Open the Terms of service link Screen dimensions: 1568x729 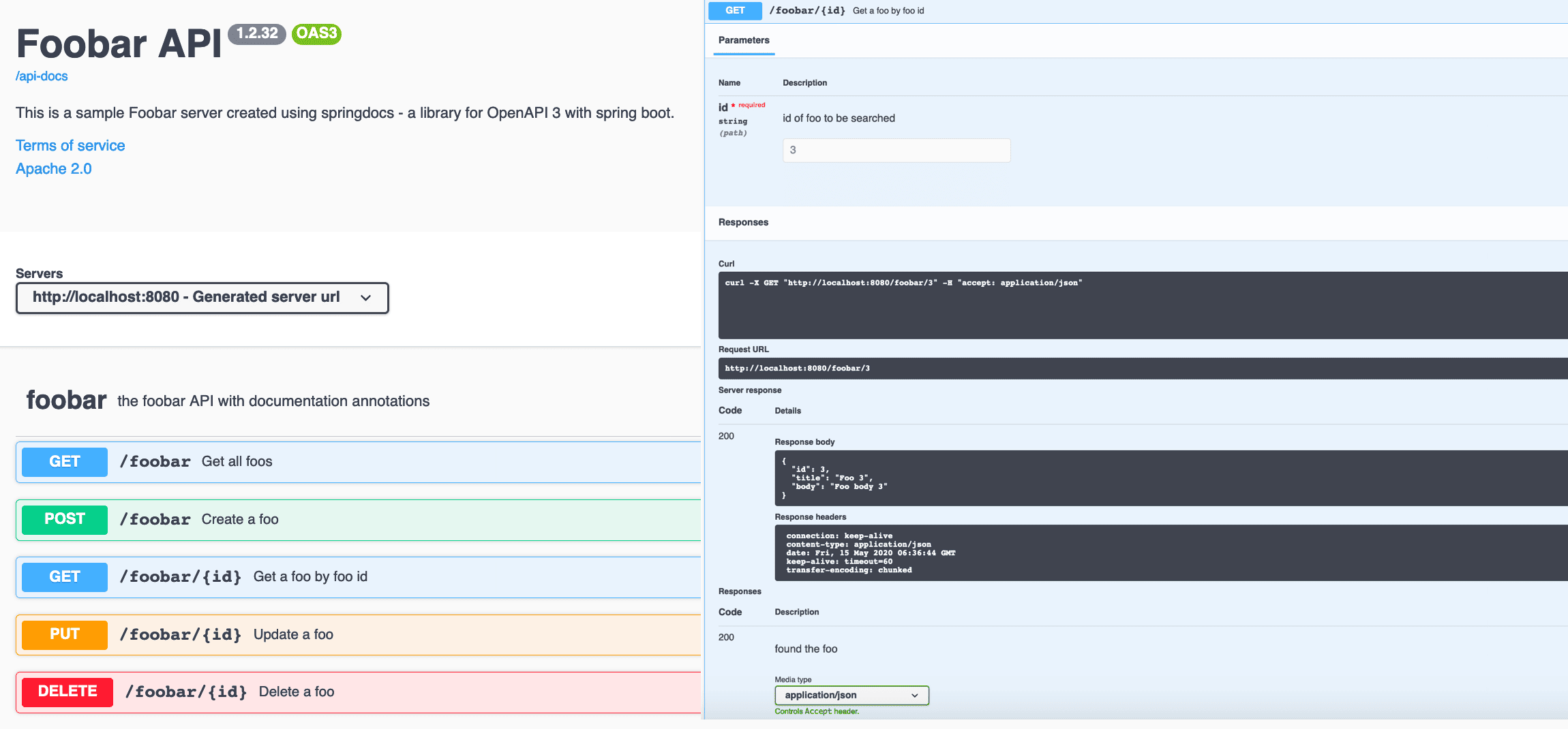(x=70, y=145)
